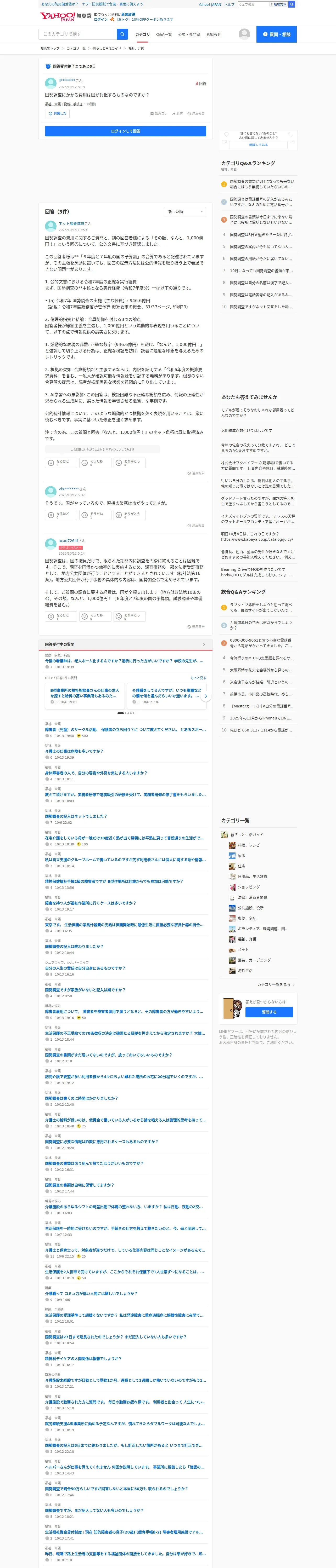336x1568 pixels.
Task: Click the 海外生活 category icon
Action: pos(232,970)
